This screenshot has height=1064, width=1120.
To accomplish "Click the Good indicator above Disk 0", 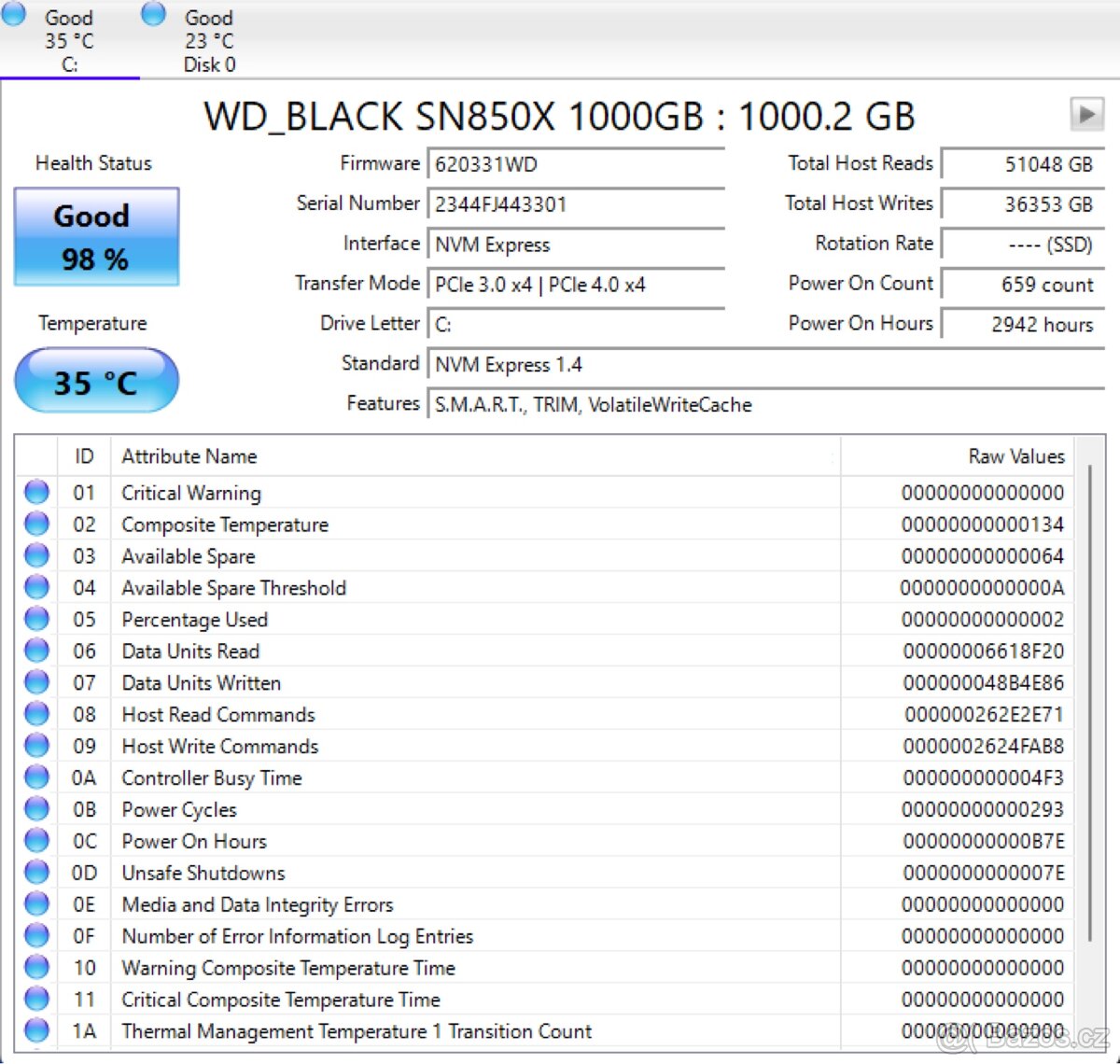I will tap(151, 14).
